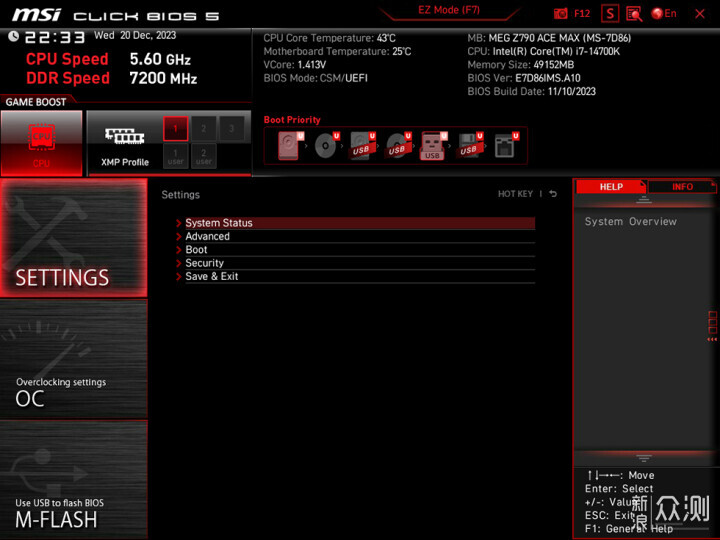Viewport: 720px width, 540px height.
Task: Select XMP user profile 1
Action: (x=175, y=156)
